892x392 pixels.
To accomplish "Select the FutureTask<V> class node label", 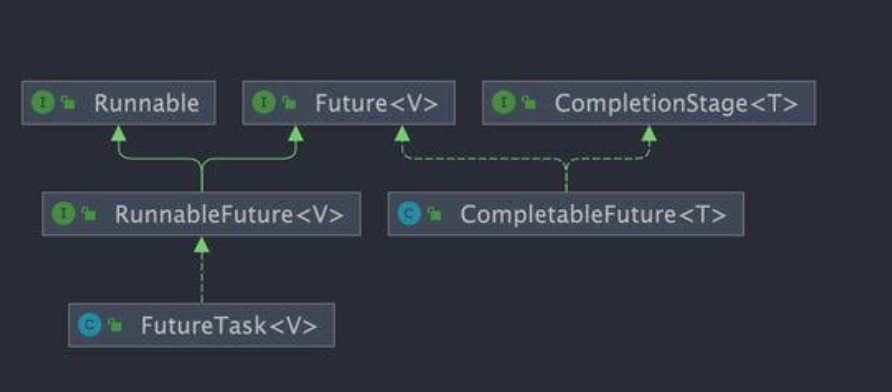I will (229, 326).
